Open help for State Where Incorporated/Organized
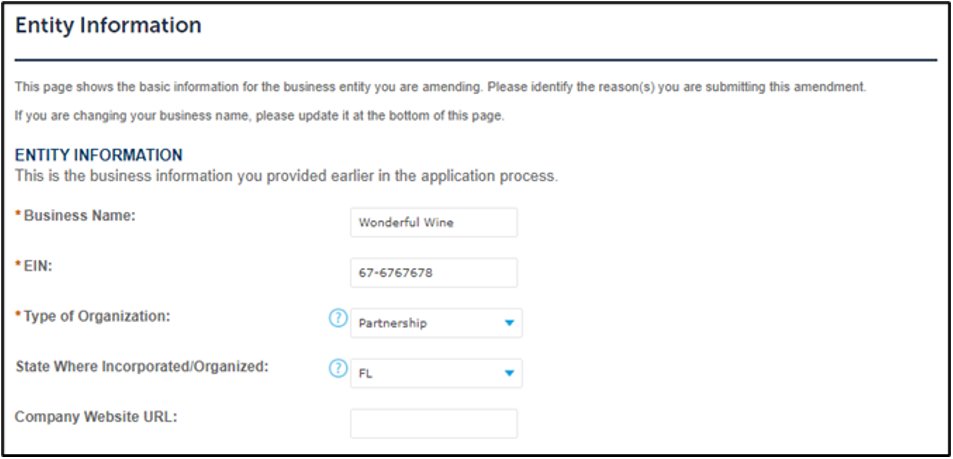The image size is (953, 459). coord(338,369)
